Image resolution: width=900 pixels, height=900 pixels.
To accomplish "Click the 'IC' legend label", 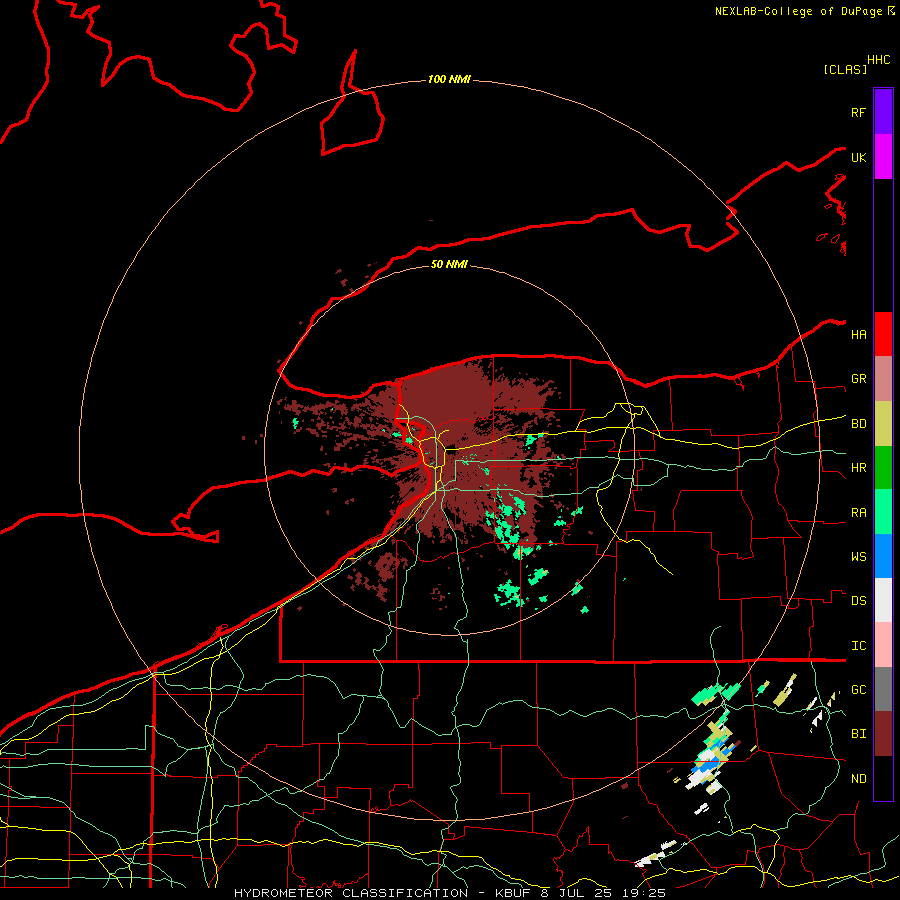I will (x=859, y=646).
